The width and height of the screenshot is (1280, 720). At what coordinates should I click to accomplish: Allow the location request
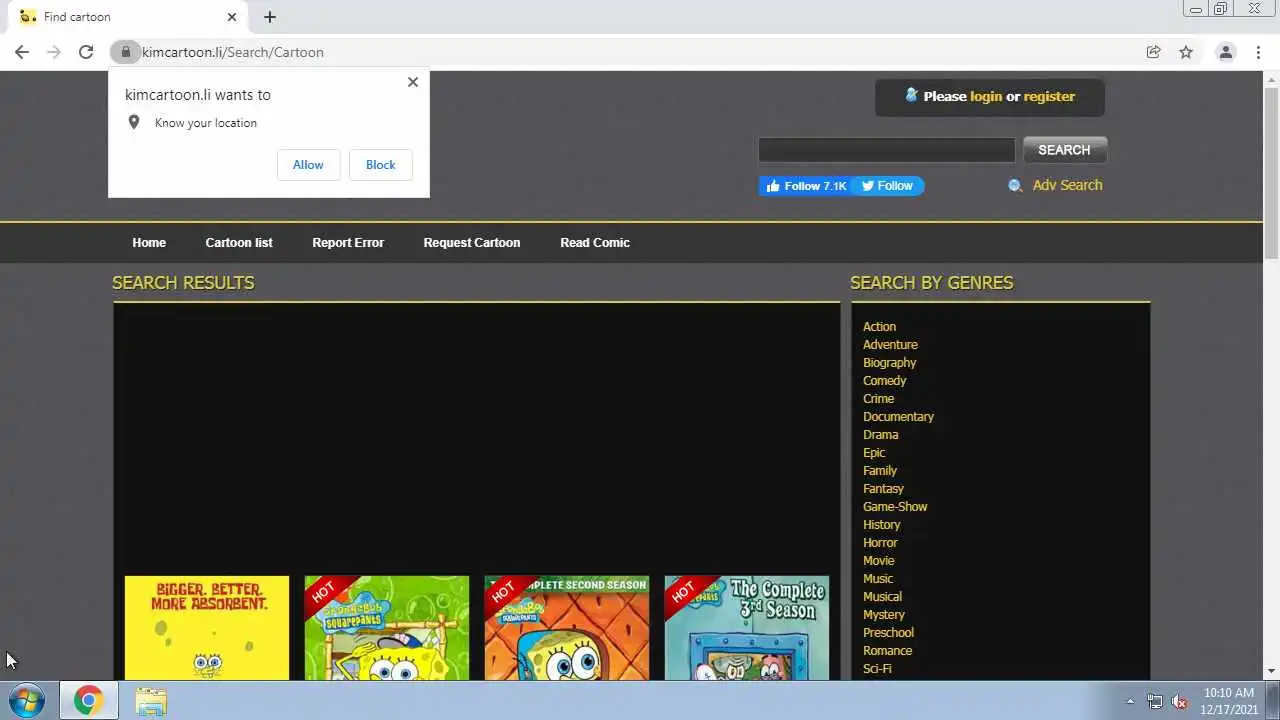pyautogui.click(x=308, y=165)
